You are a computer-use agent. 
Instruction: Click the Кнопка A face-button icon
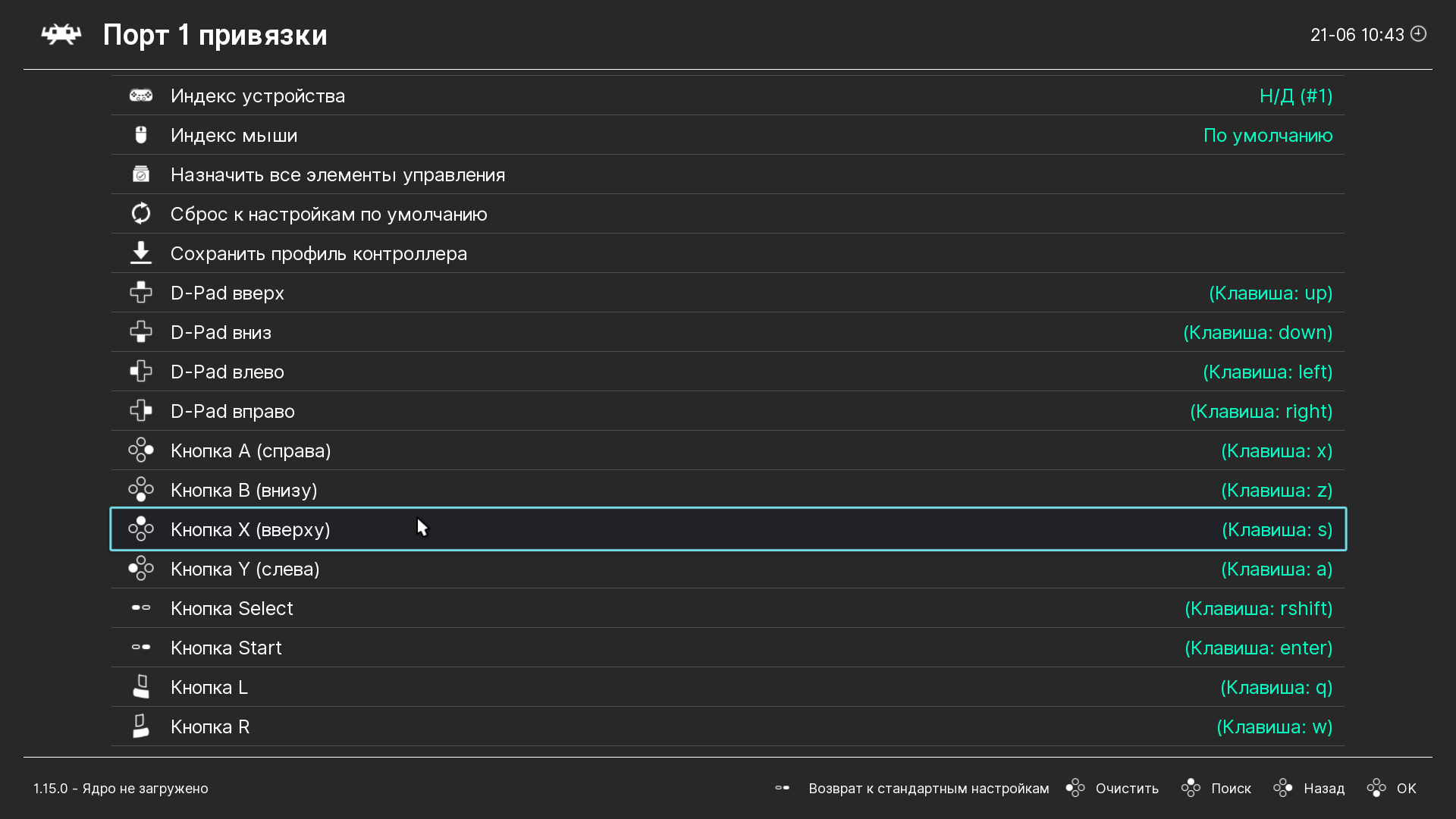pos(140,450)
